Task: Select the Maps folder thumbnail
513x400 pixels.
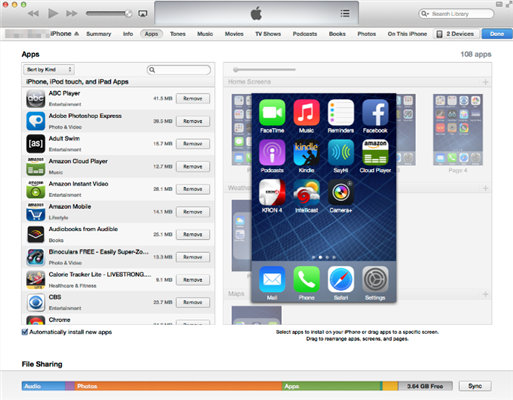Action: [257, 315]
